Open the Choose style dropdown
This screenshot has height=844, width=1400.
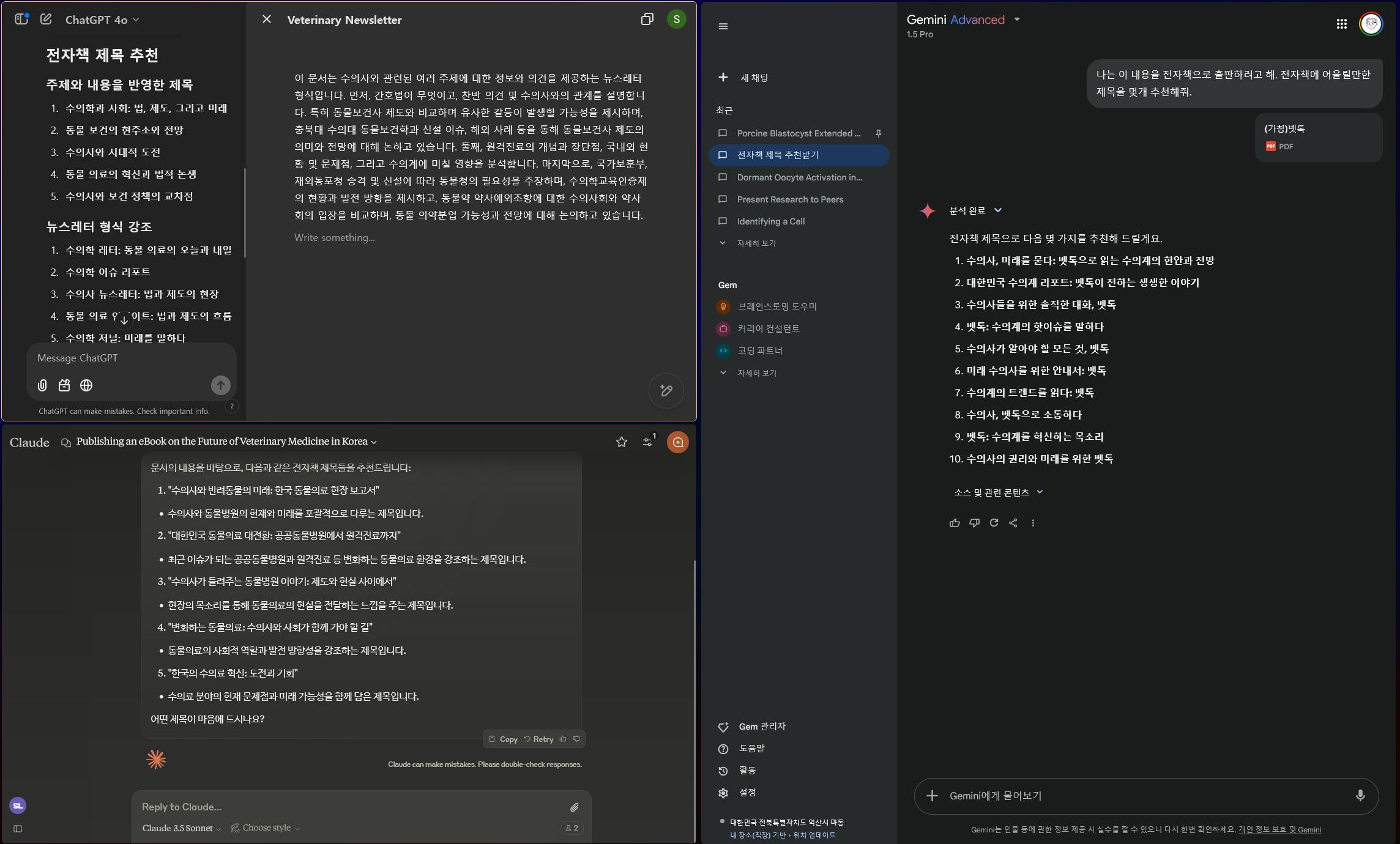(x=266, y=828)
